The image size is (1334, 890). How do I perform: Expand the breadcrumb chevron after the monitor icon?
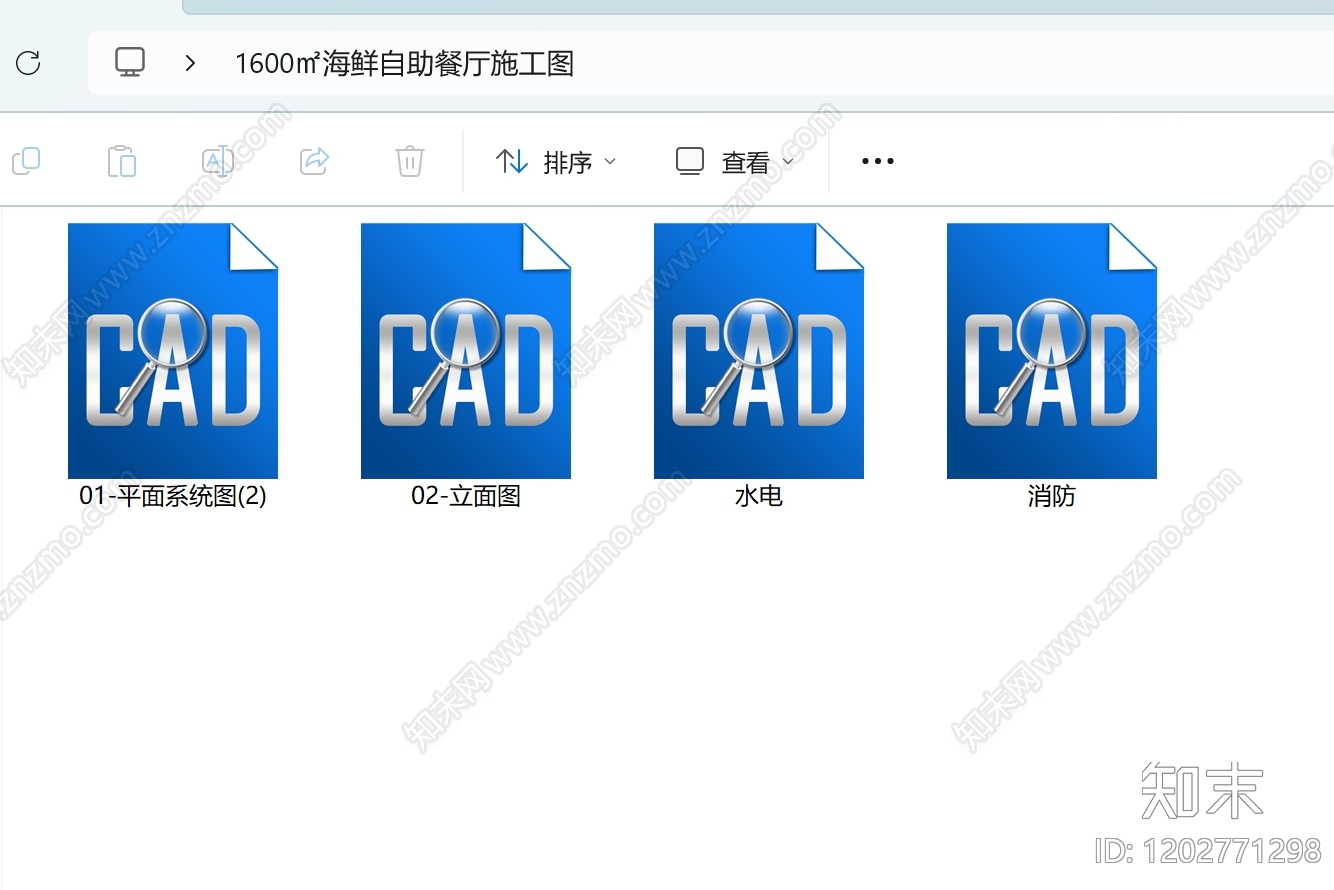pos(190,63)
